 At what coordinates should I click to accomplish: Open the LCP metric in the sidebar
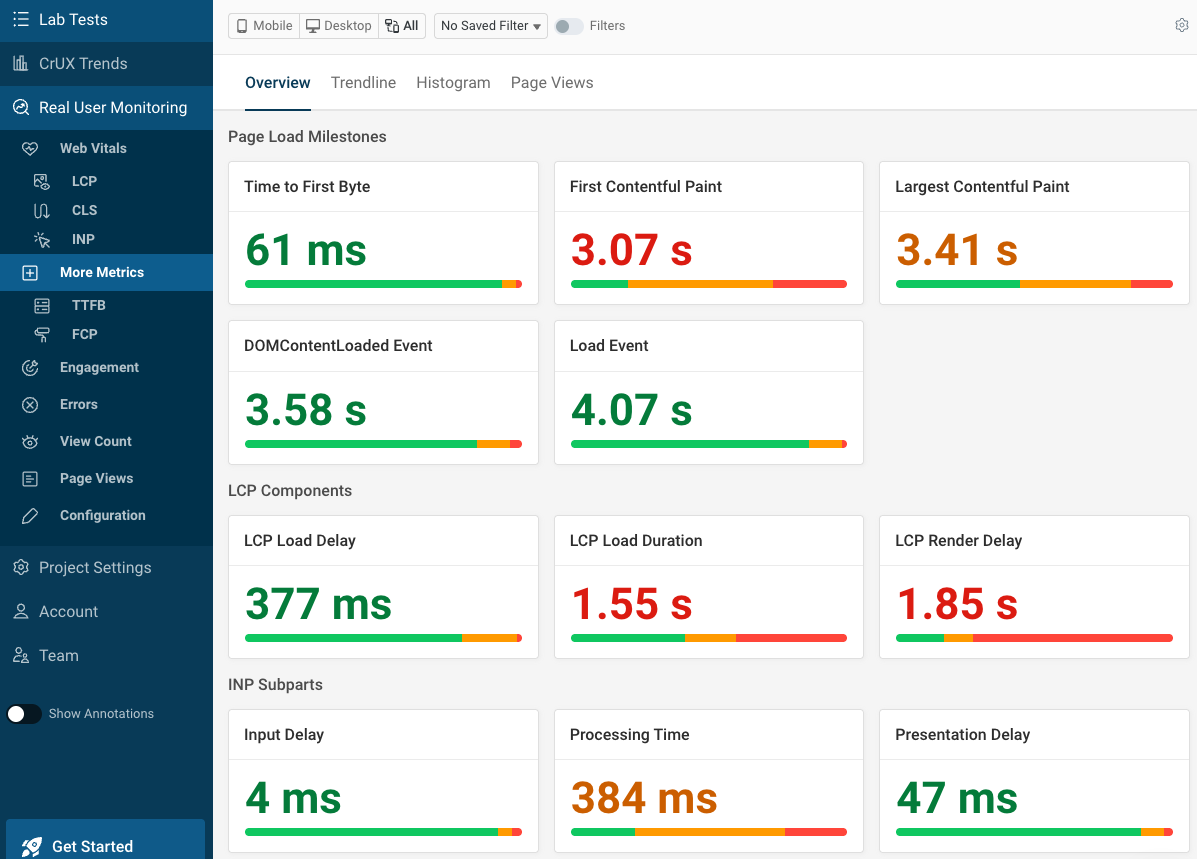(84, 181)
